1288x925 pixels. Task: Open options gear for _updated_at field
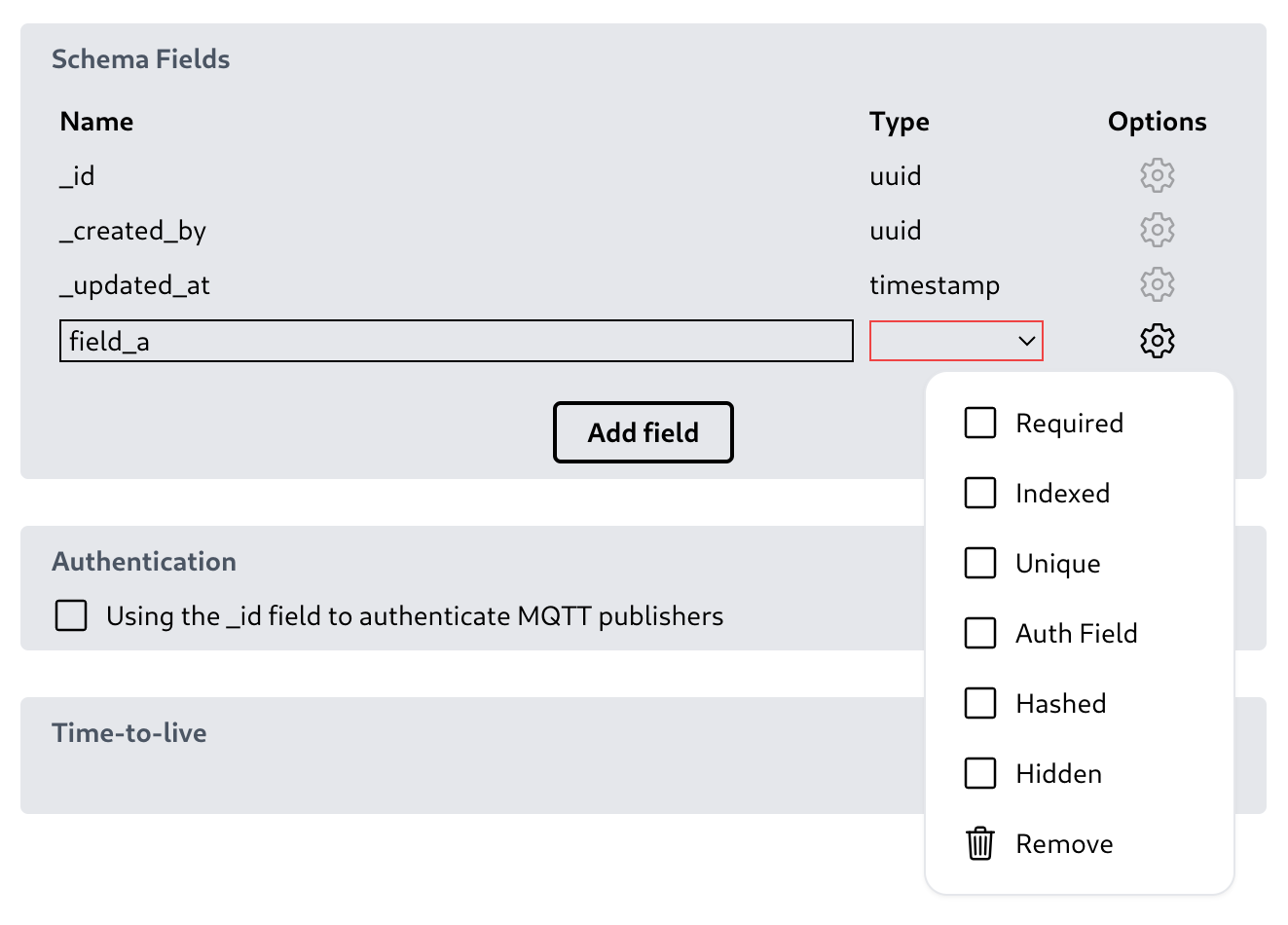(x=1157, y=285)
